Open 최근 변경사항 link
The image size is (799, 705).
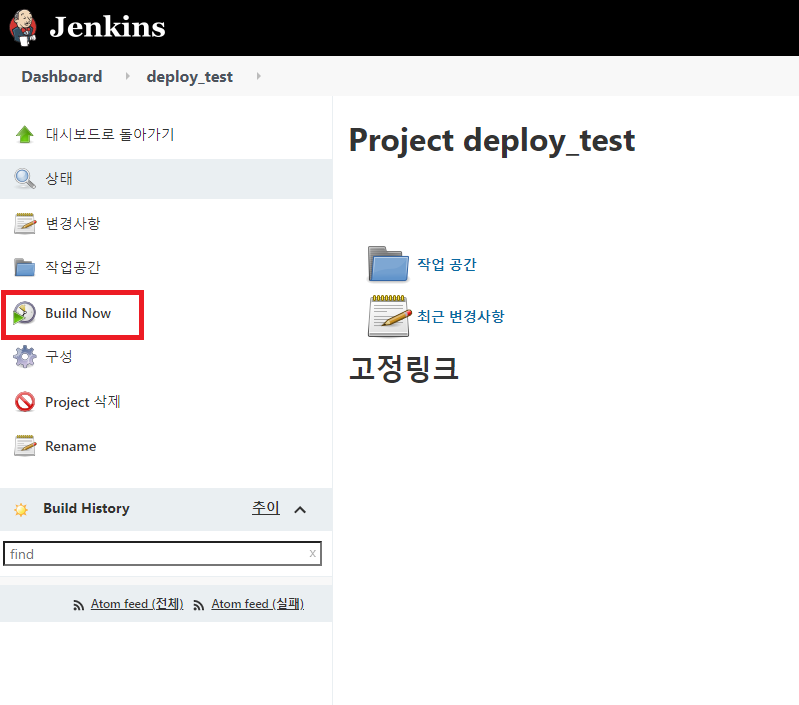(461, 316)
